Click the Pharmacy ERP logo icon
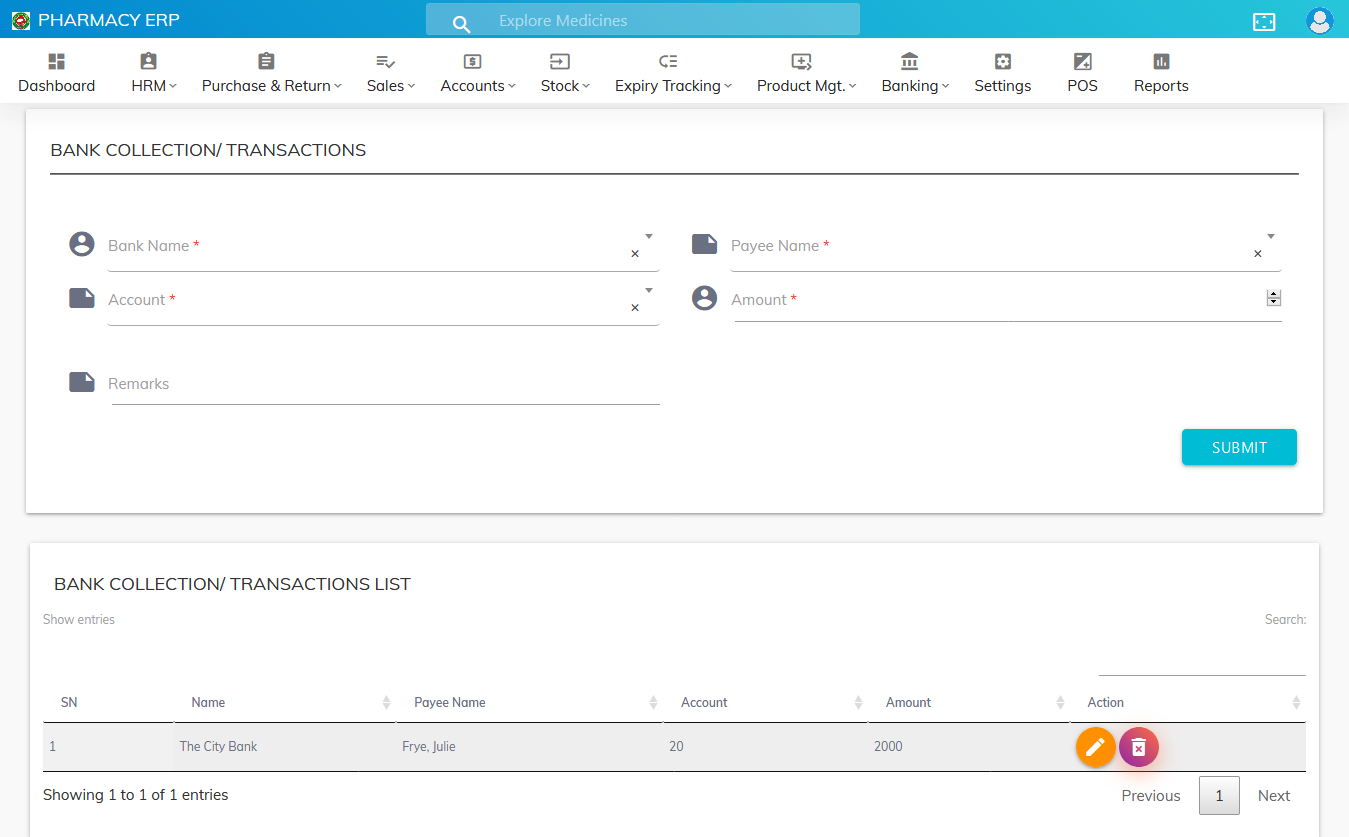1349x837 pixels. [21, 21]
